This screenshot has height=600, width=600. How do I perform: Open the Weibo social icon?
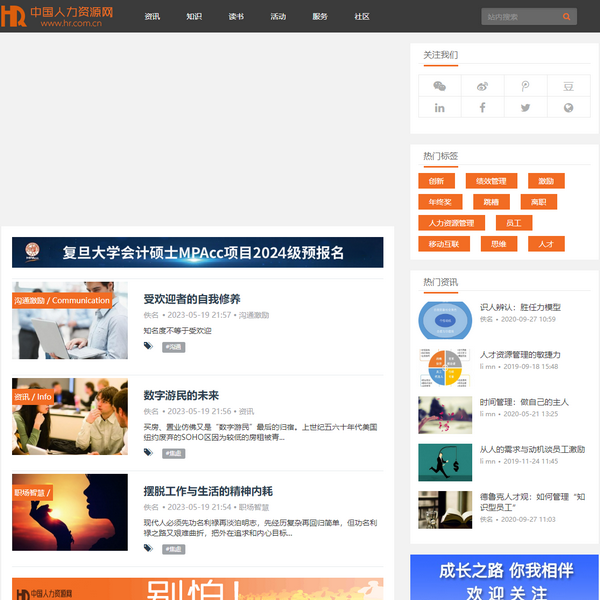tap(482, 86)
